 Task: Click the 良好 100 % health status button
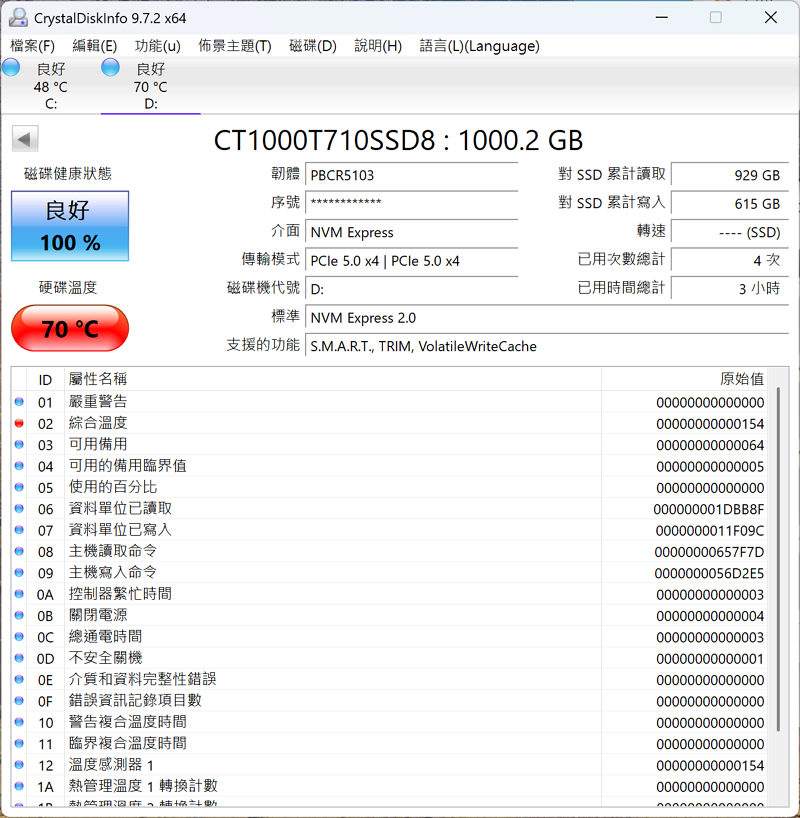pyautogui.click(x=70, y=226)
